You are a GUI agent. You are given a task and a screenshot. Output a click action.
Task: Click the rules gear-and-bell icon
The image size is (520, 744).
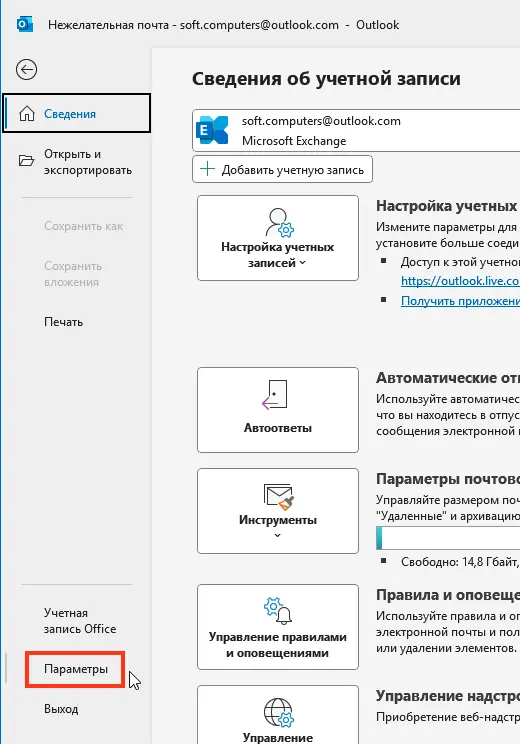pyautogui.click(x=278, y=610)
